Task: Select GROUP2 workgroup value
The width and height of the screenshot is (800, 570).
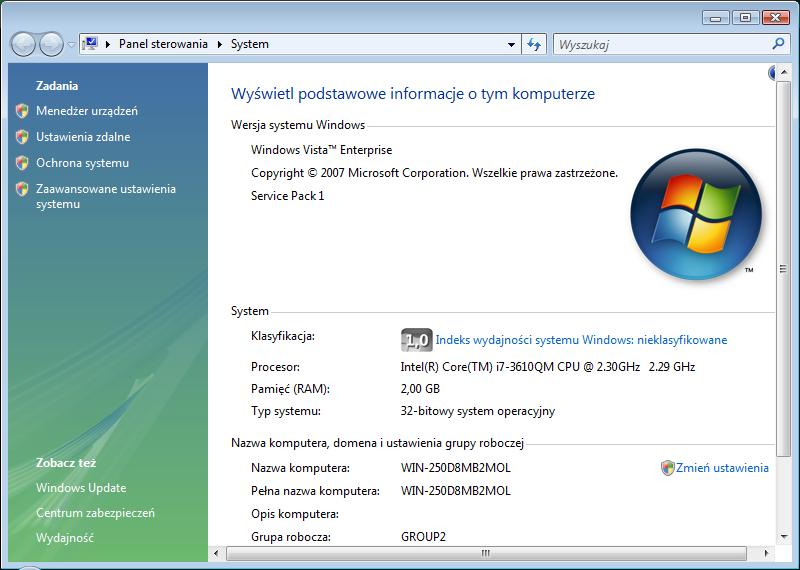Action: pos(423,537)
